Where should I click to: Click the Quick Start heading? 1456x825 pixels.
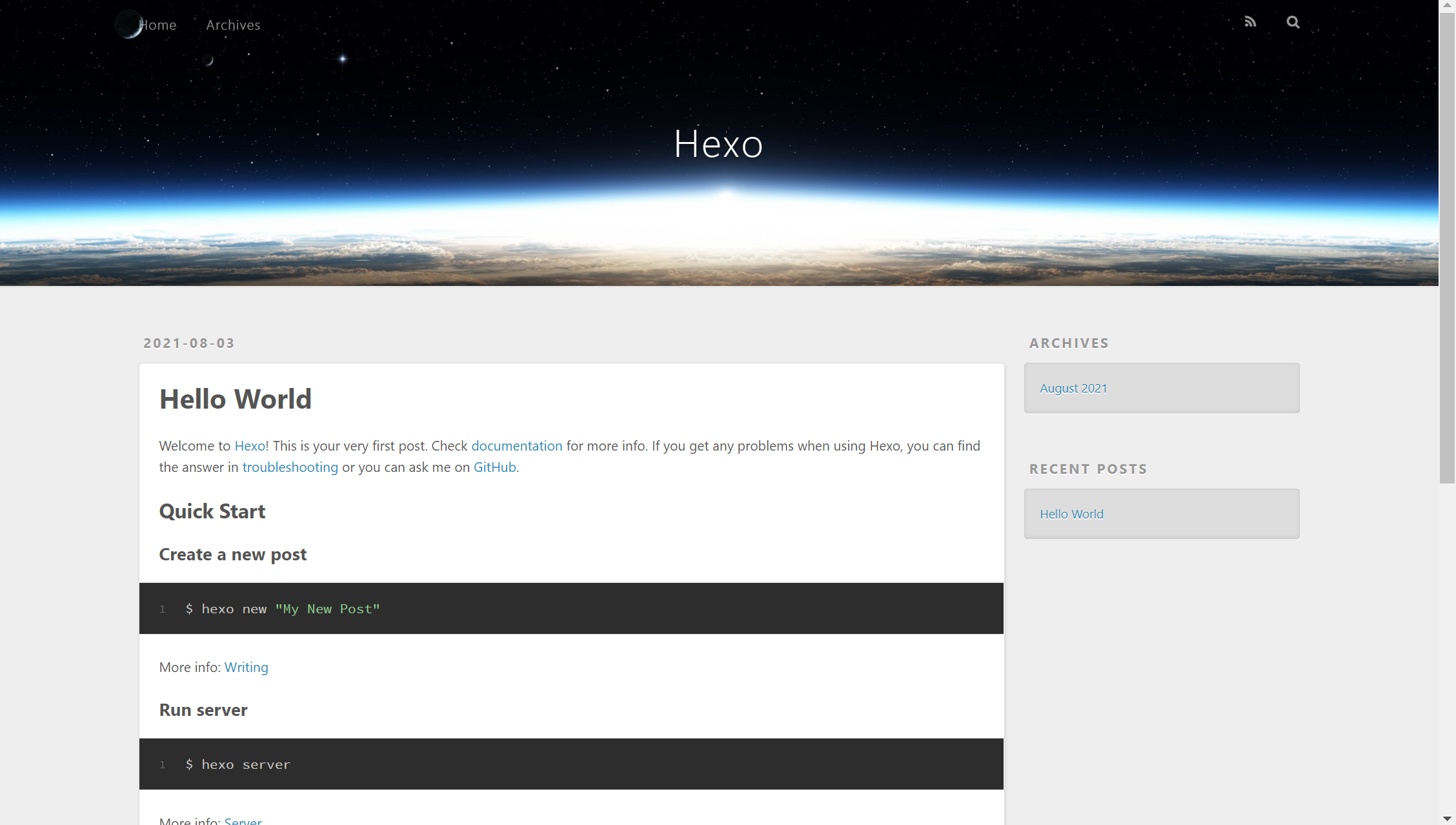(x=212, y=511)
